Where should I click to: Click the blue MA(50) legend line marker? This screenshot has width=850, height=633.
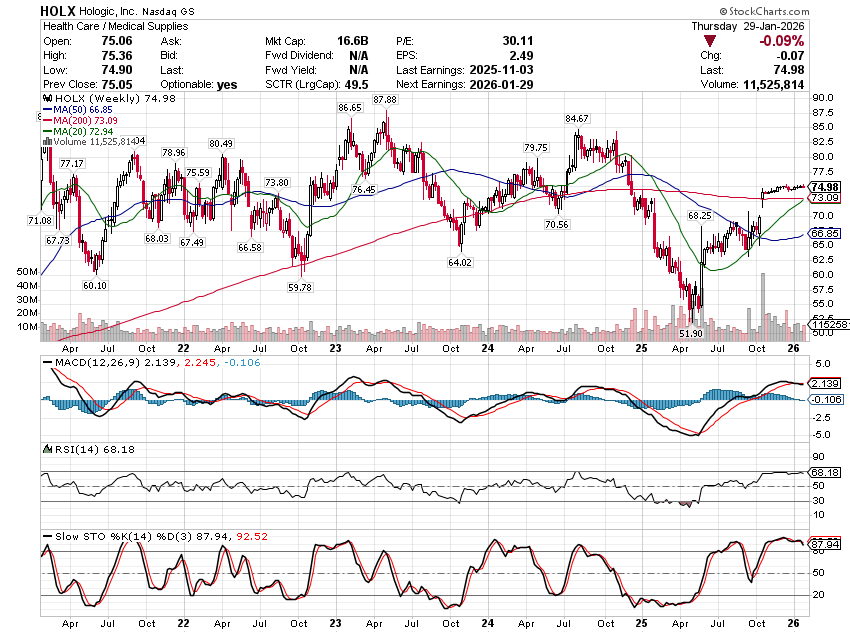[x=46, y=110]
